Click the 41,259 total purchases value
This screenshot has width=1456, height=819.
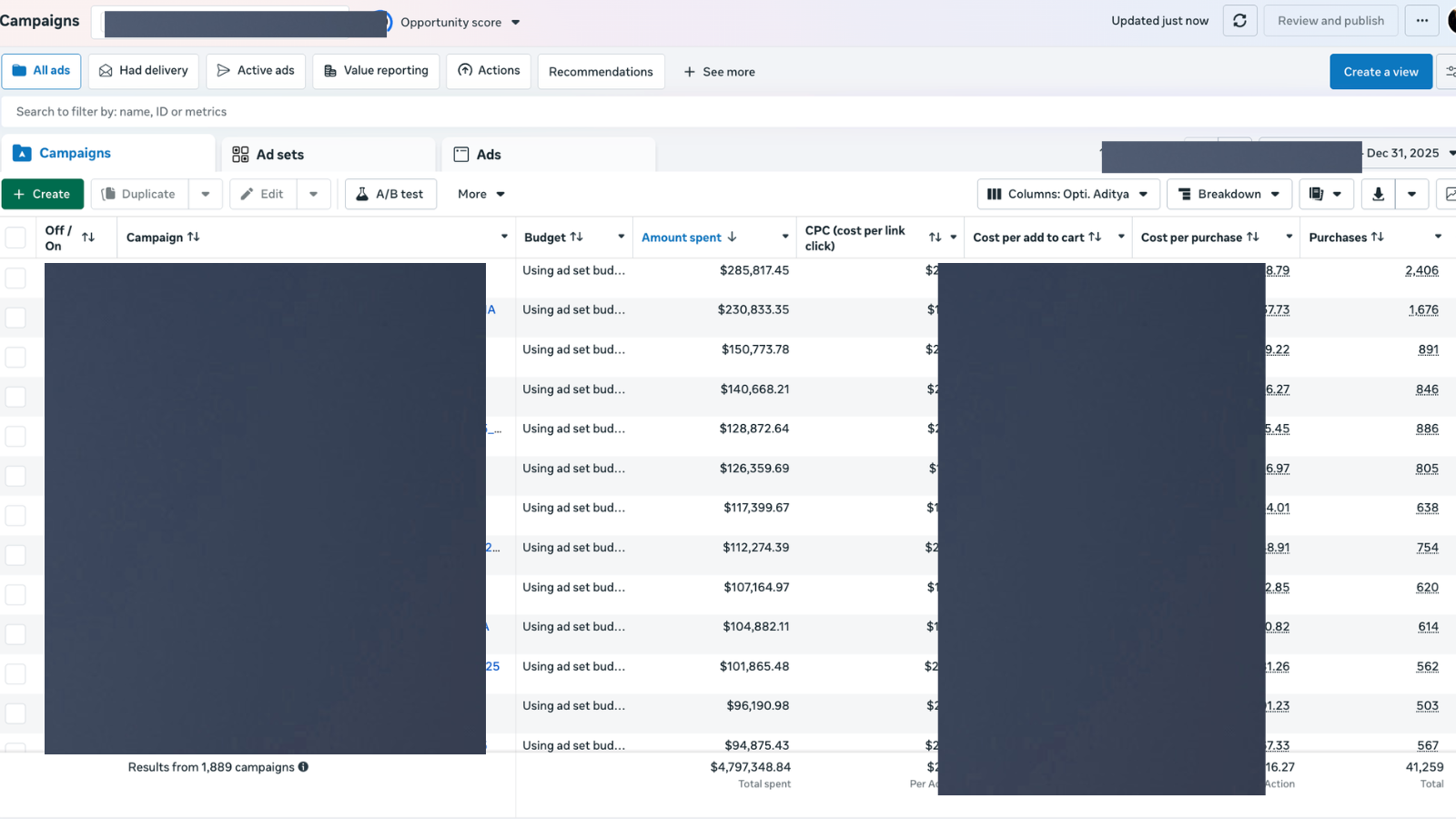point(1424,767)
